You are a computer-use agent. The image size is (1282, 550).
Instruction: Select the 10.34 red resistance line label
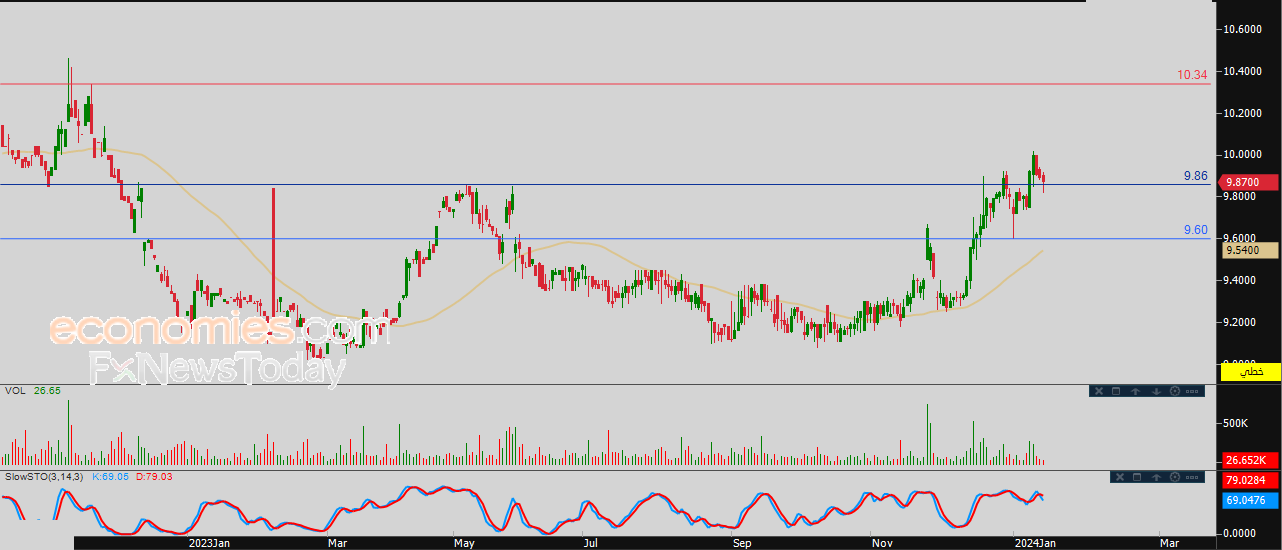click(1192, 75)
